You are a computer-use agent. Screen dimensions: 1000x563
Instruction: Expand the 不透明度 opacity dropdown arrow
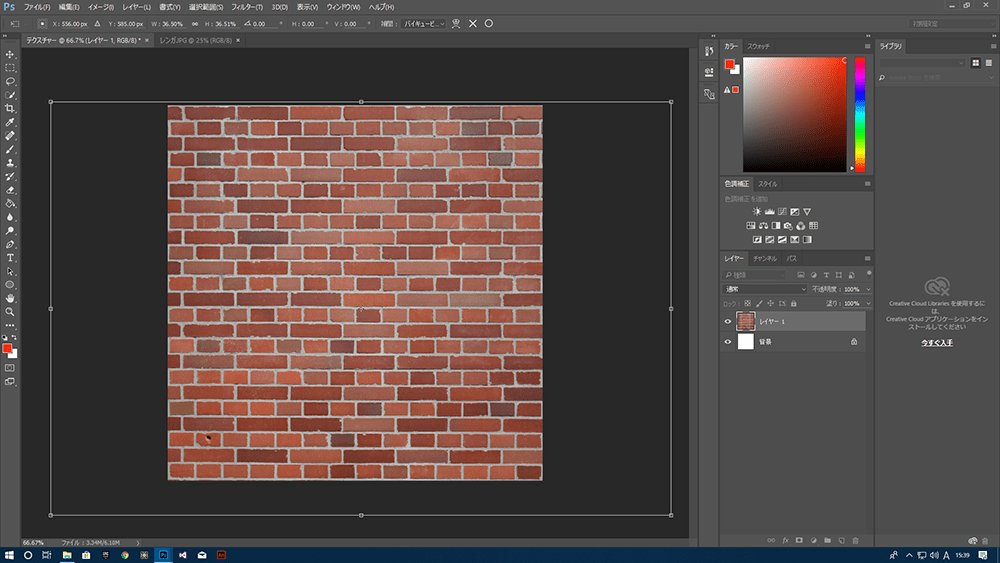tap(867, 289)
